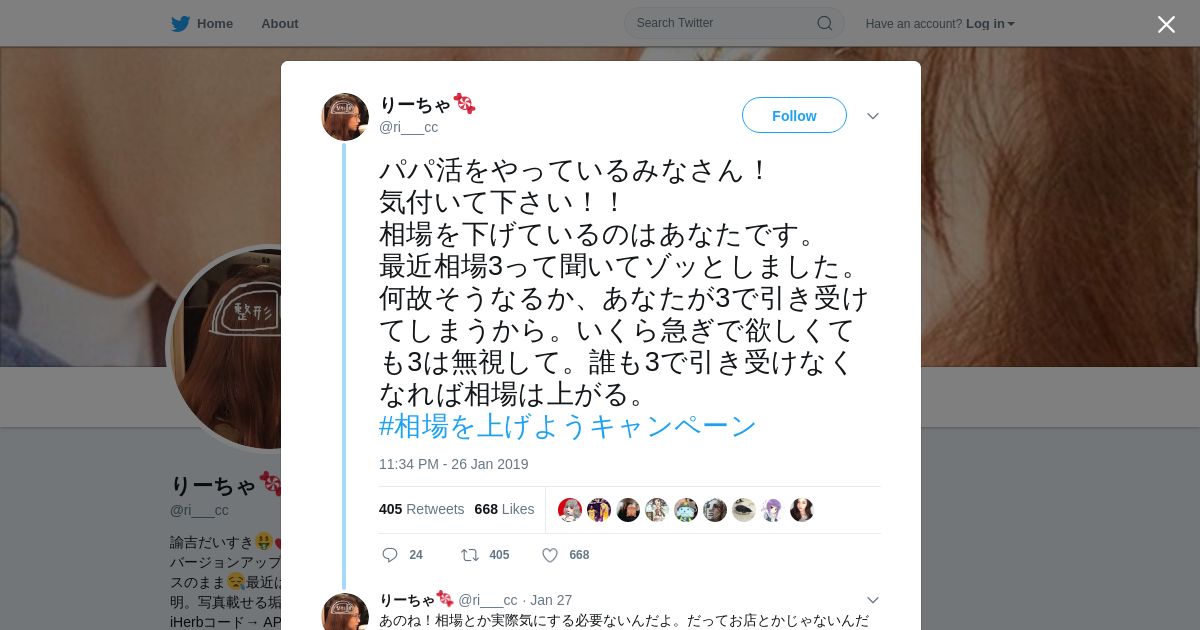Screen dimensions: 1200x630
Task: Expand the options chevron on Jan 27 reply
Action: pyautogui.click(x=873, y=600)
